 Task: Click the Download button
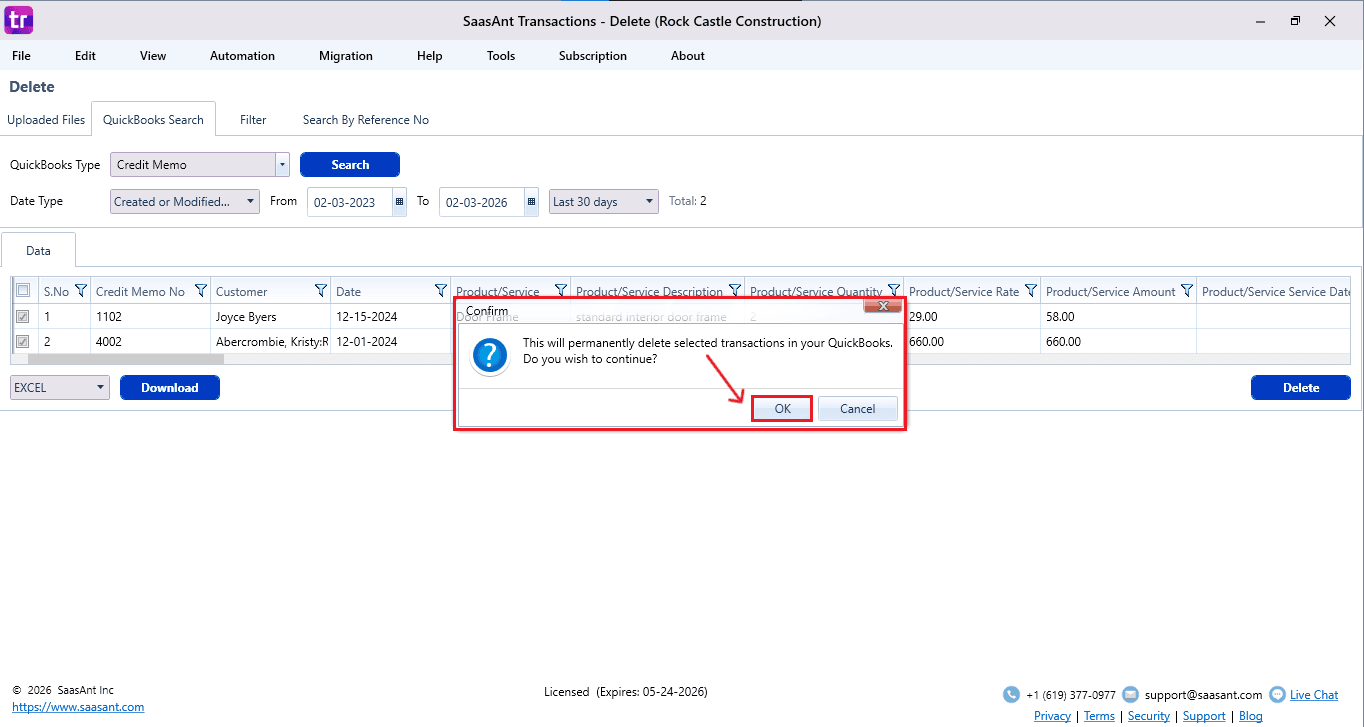pyautogui.click(x=170, y=388)
